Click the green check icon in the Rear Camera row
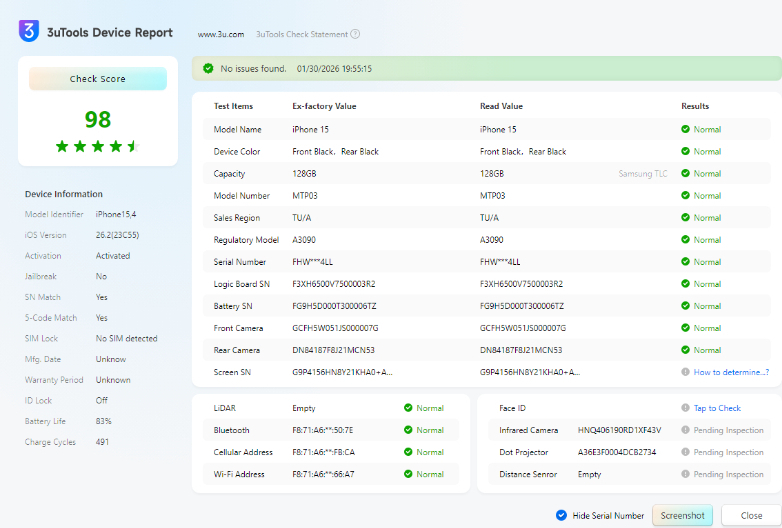The height and width of the screenshot is (528, 782). (685, 350)
